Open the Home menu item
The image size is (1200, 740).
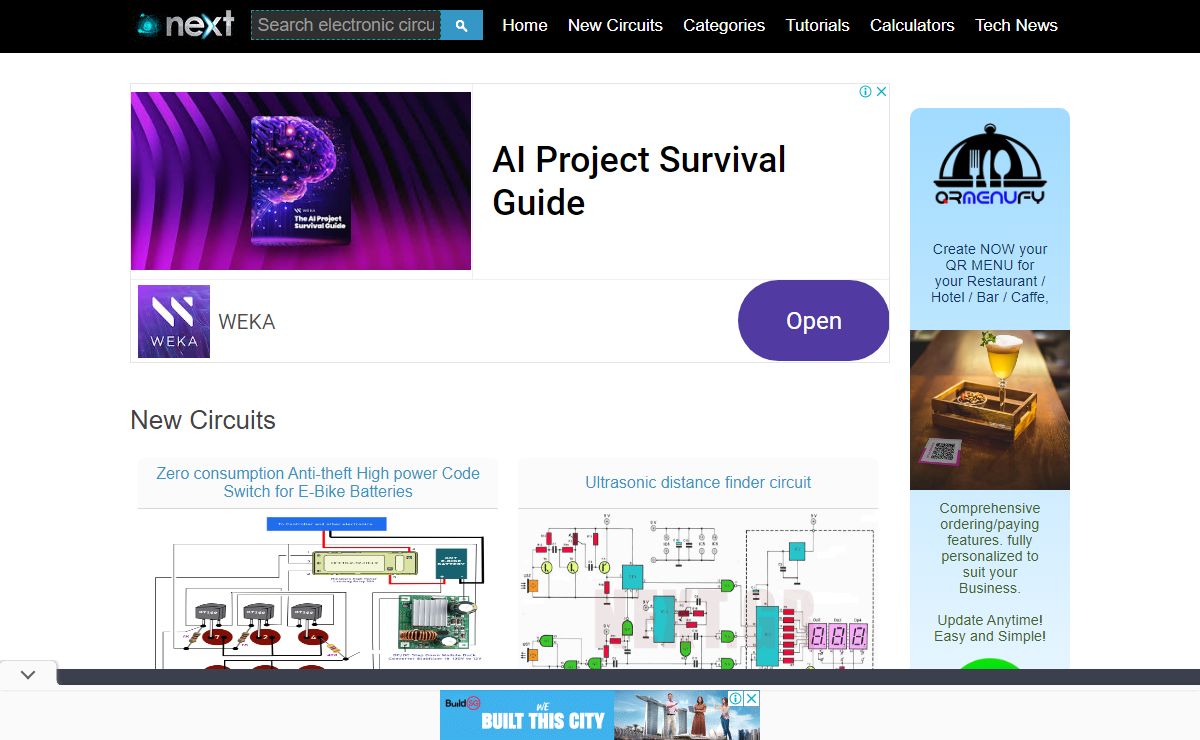(525, 25)
